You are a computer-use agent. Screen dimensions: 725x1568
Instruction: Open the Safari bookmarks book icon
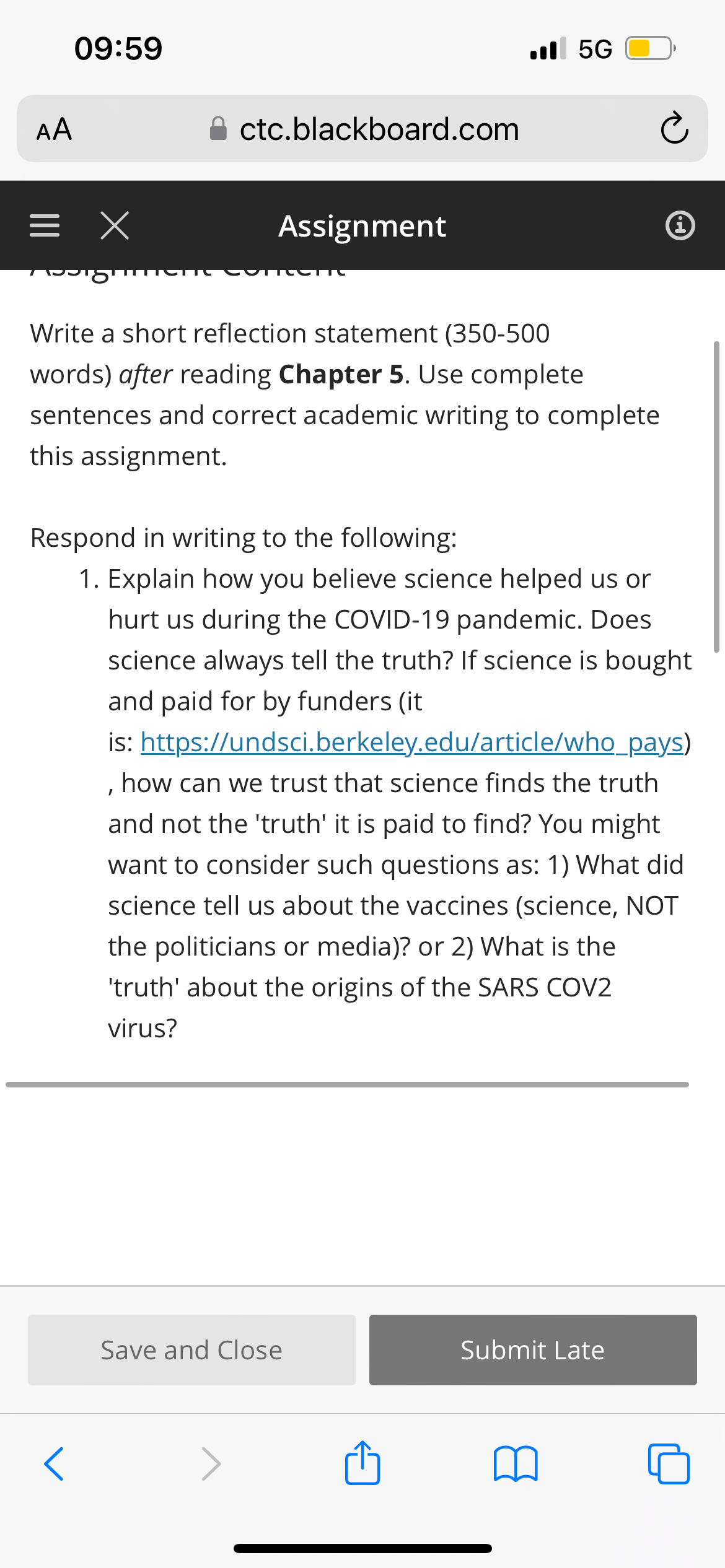[516, 1464]
